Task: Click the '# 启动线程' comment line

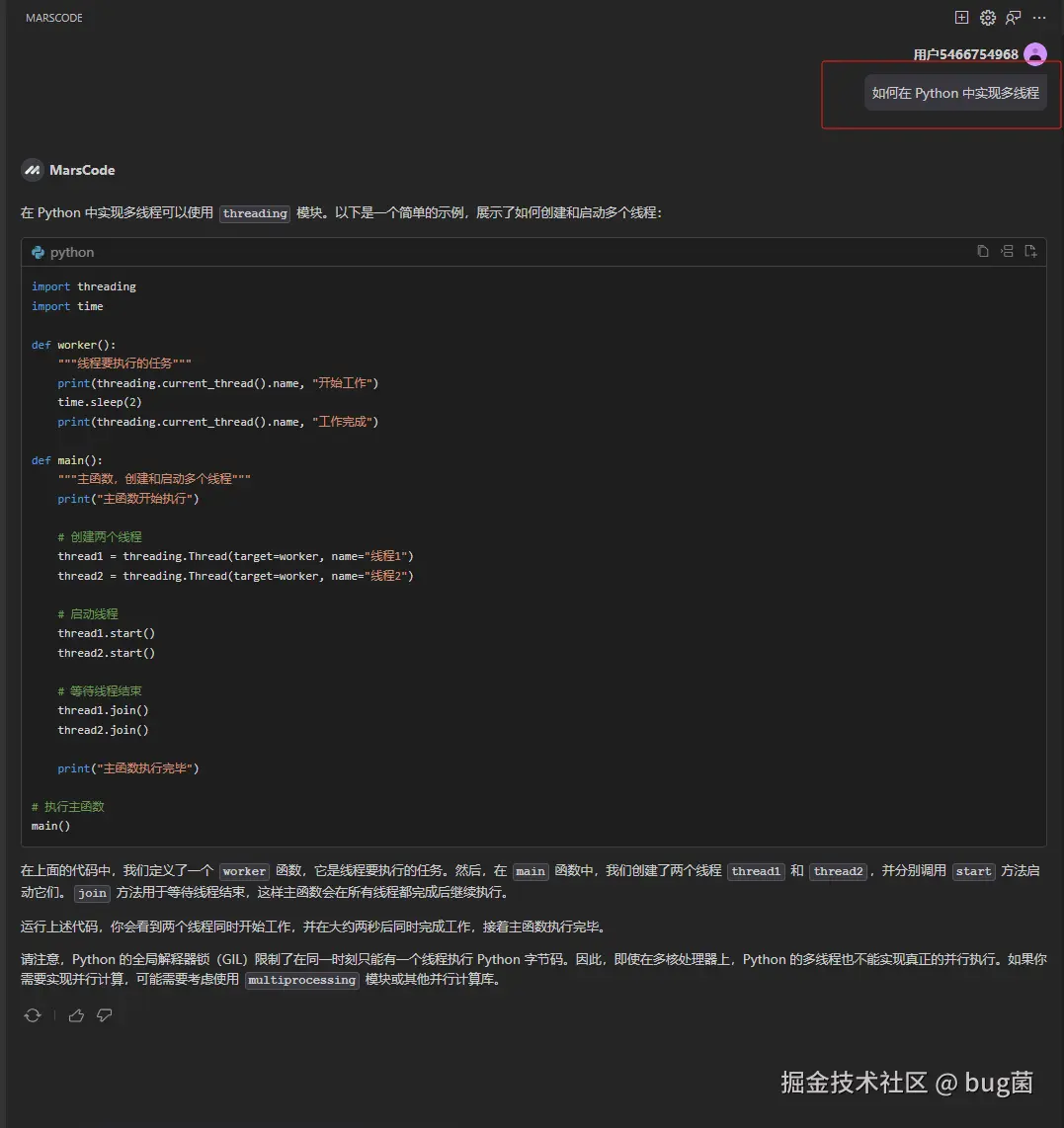Action: 88,613
